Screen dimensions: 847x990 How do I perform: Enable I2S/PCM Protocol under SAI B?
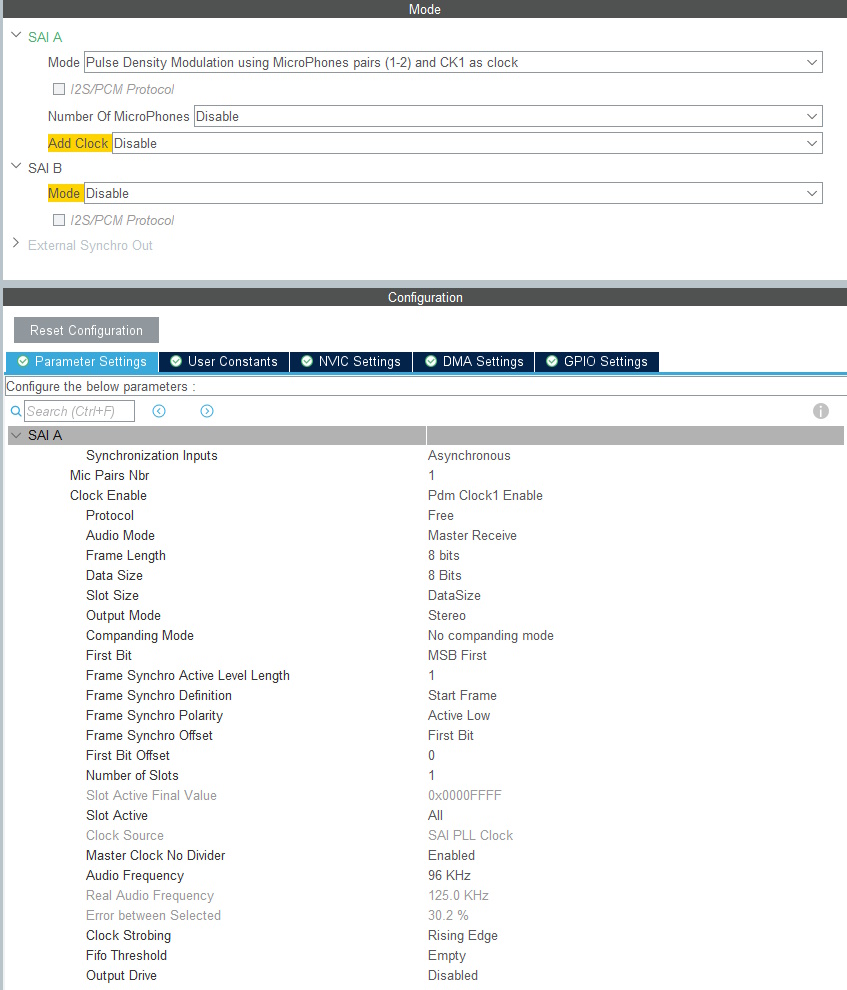[x=58, y=220]
